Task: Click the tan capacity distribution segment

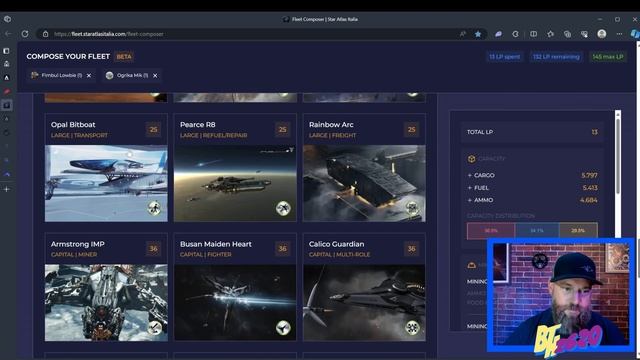Action: coord(578,231)
